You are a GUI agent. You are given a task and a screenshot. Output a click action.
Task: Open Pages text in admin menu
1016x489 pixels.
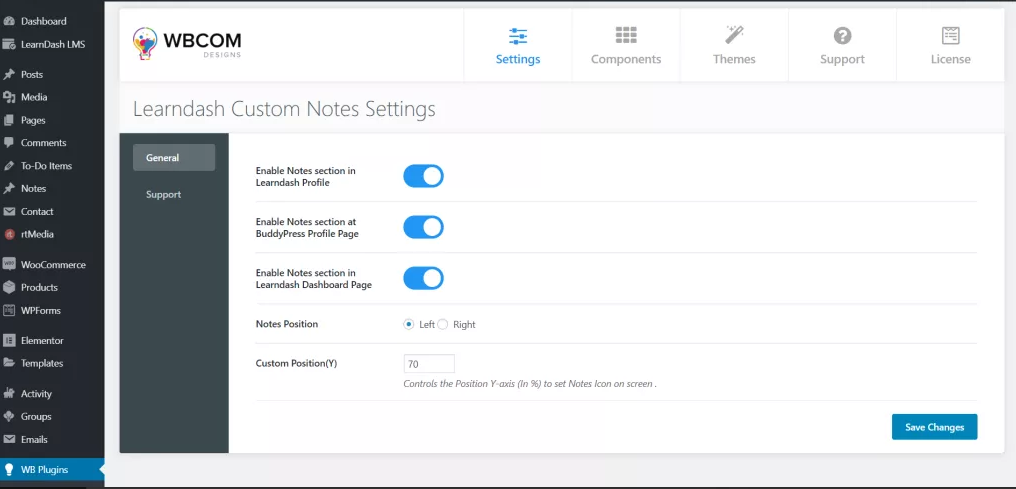pos(33,120)
